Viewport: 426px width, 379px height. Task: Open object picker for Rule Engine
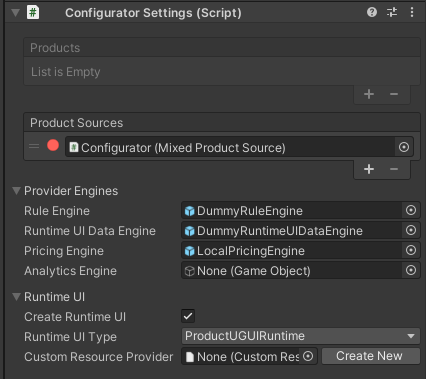pos(411,210)
